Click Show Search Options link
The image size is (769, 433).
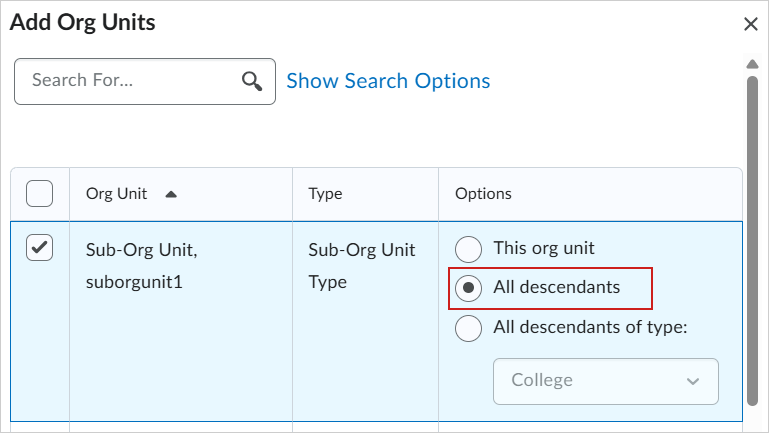(388, 81)
